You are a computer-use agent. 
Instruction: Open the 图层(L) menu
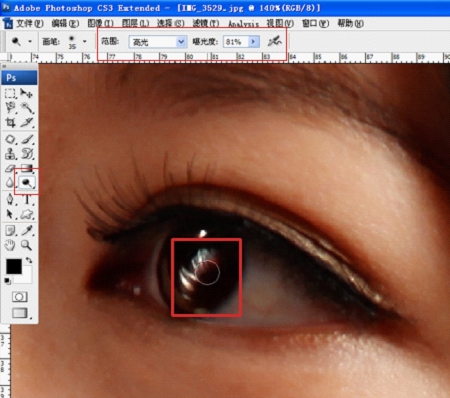coord(135,23)
